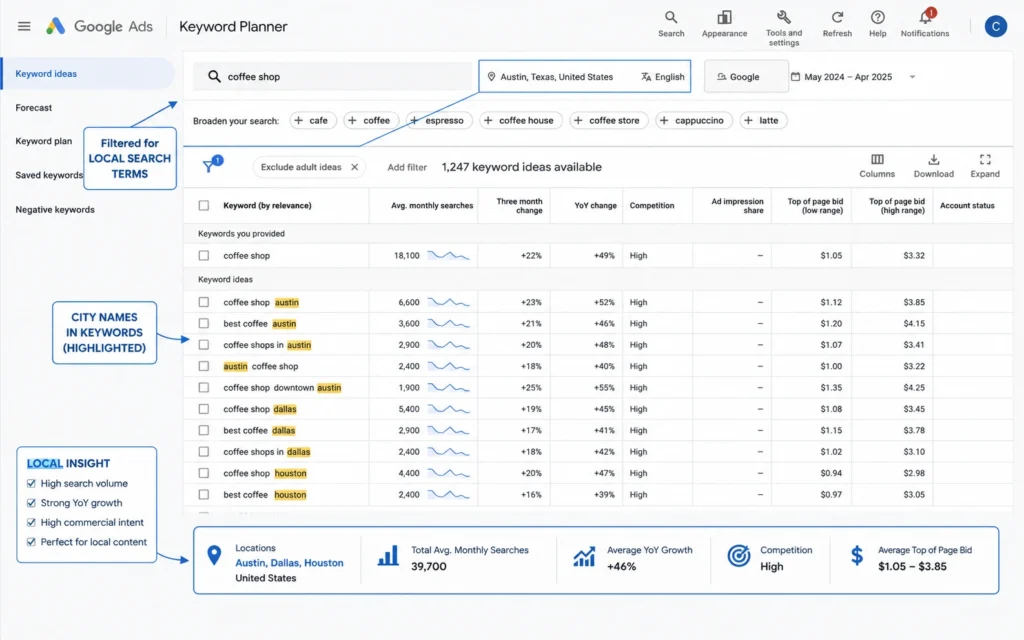The image size is (1024, 640).
Task: Click the 'coffee shops in dallas' keyword
Action: click(266, 452)
